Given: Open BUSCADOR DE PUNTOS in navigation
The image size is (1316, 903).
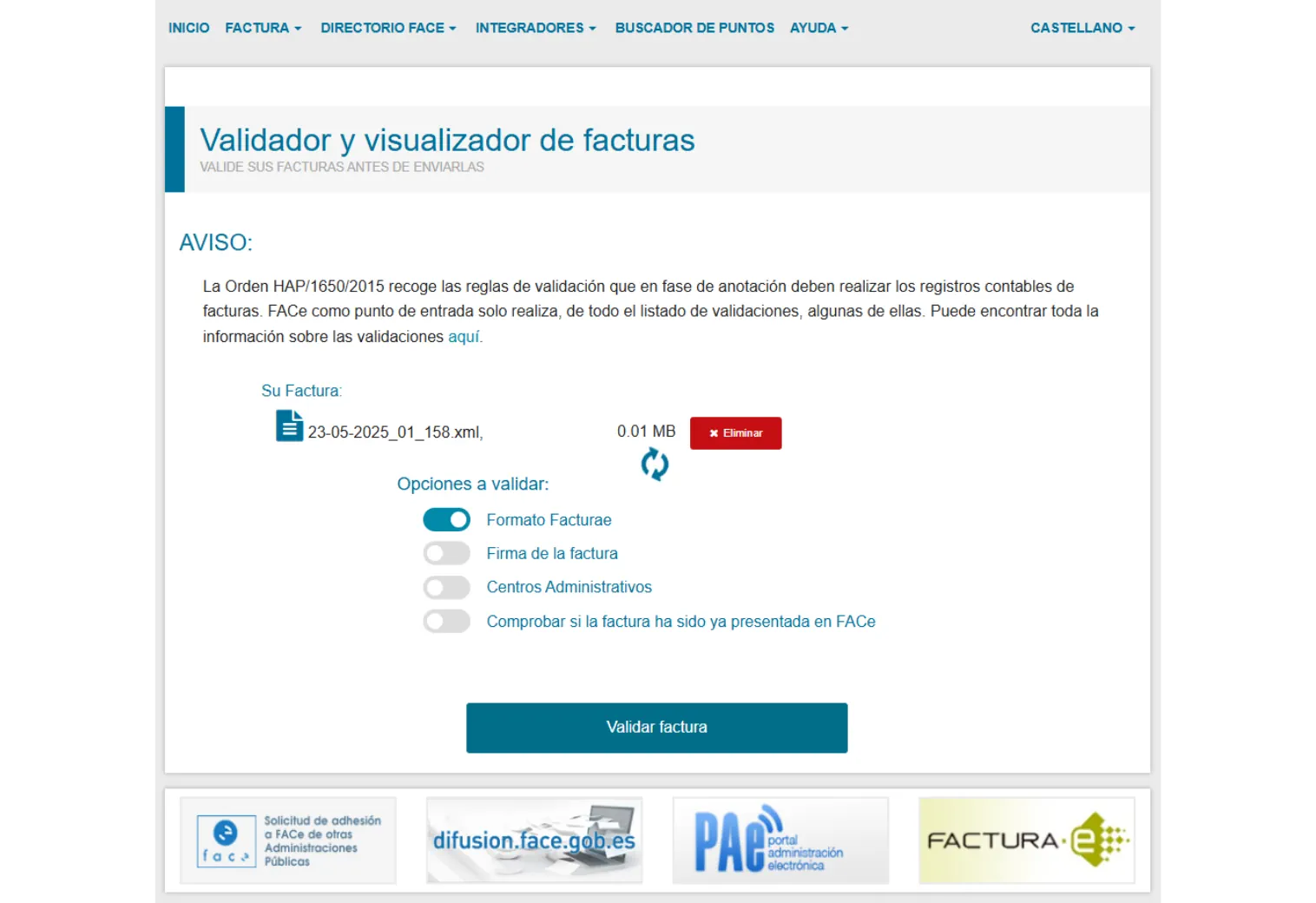Looking at the screenshot, I should (x=694, y=28).
